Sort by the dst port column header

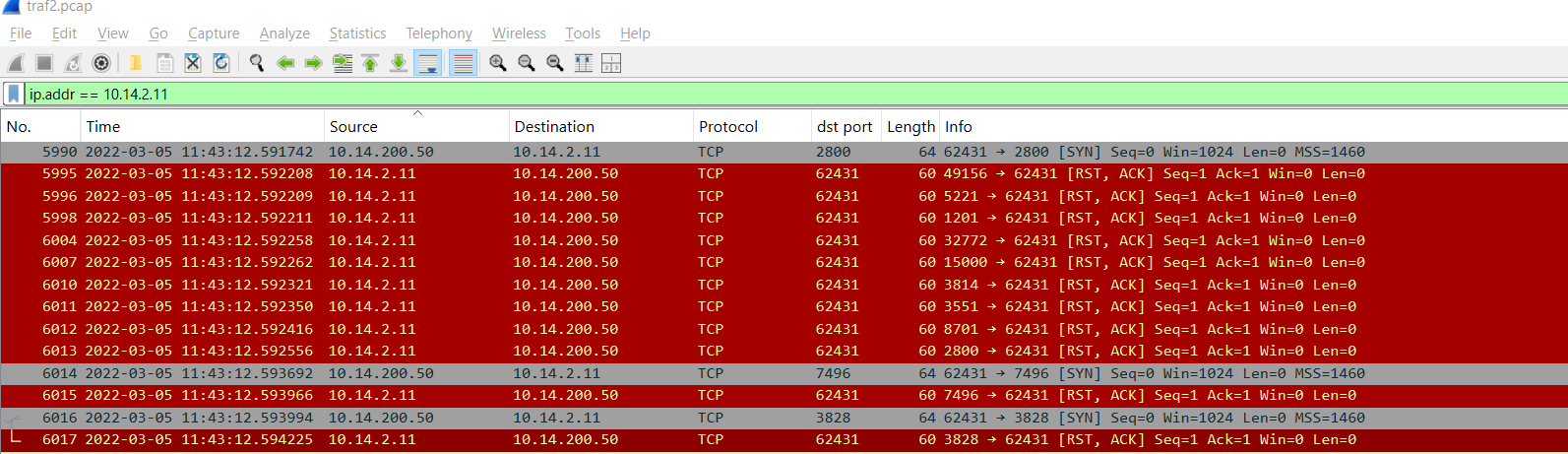coord(846,126)
